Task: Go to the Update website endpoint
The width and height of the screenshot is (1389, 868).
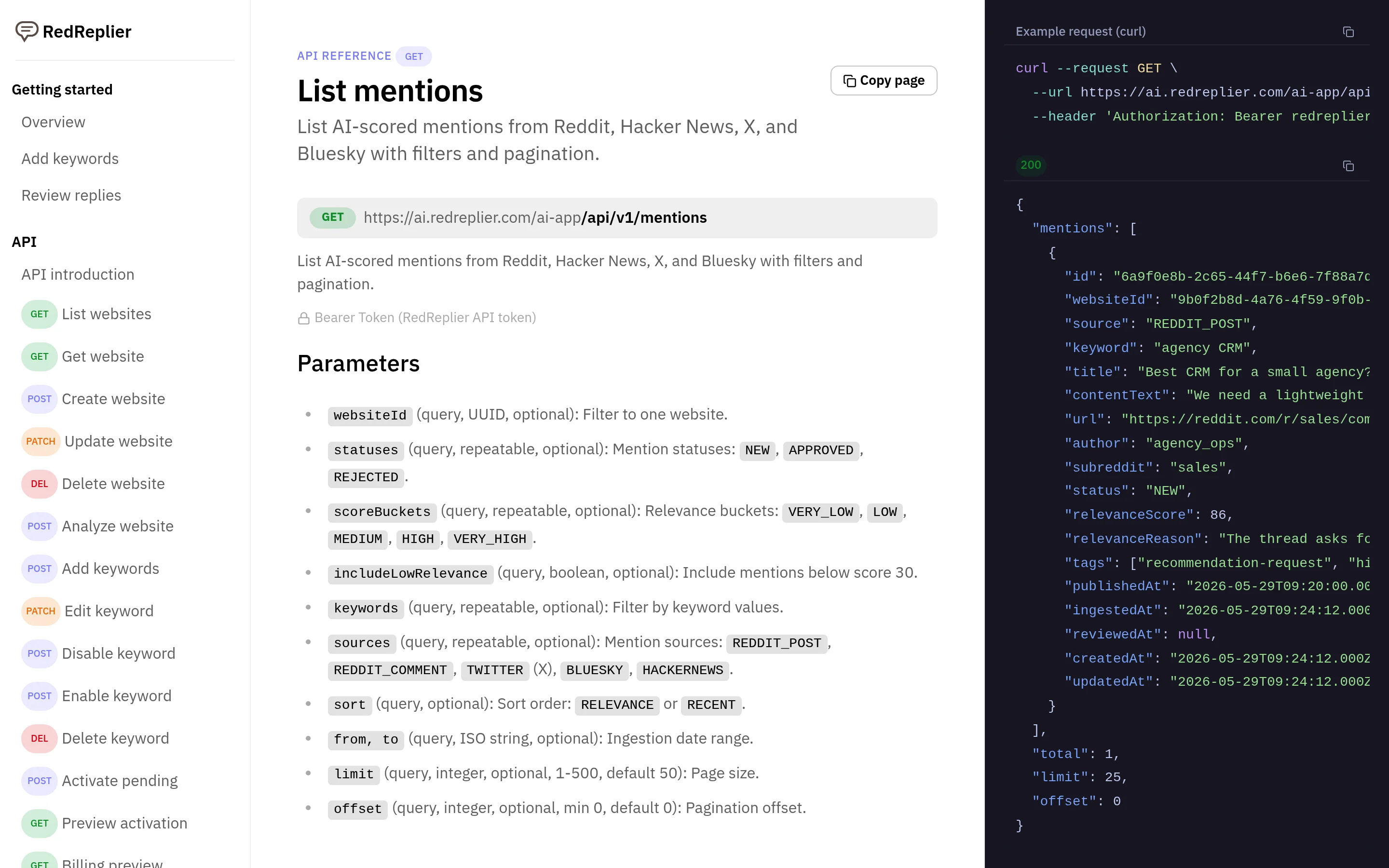Action: click(x=118, y=441)
